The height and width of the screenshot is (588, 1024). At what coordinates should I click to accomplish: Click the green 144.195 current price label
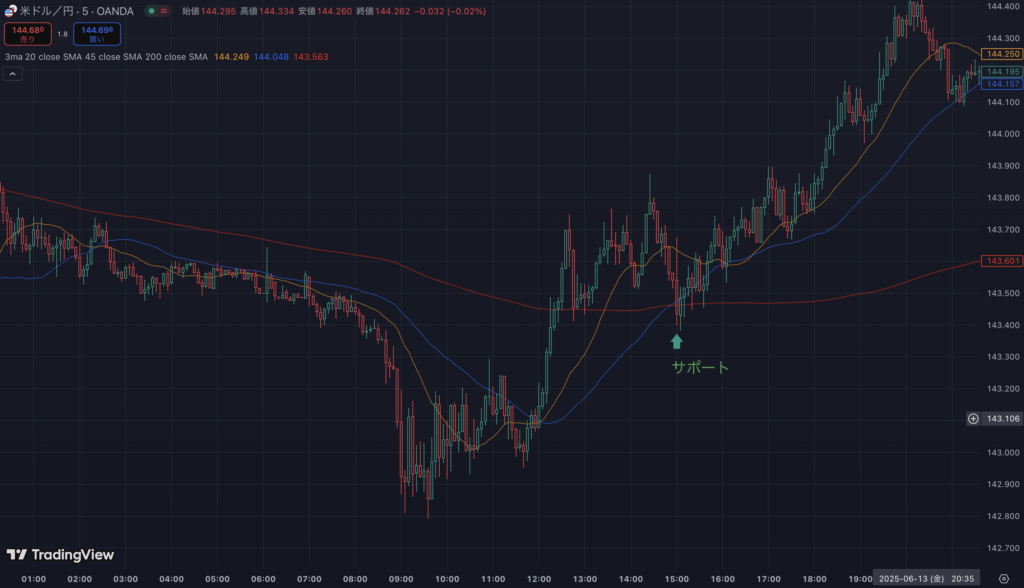pyautogui.click(x=1002, y=72)
